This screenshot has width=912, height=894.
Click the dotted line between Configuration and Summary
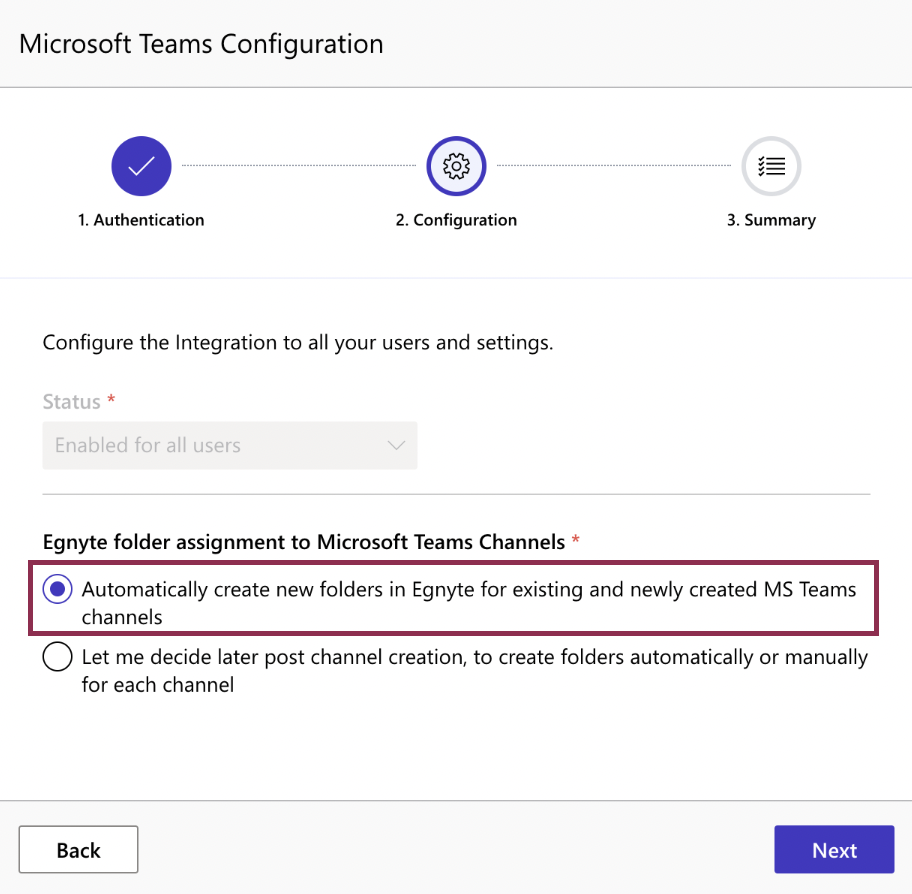[x=614, y=166]
